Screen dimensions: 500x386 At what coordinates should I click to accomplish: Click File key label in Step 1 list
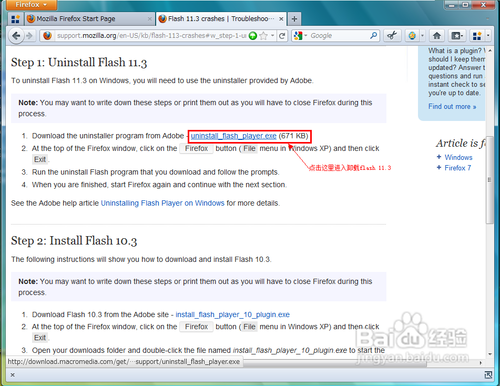coord(249,148)
